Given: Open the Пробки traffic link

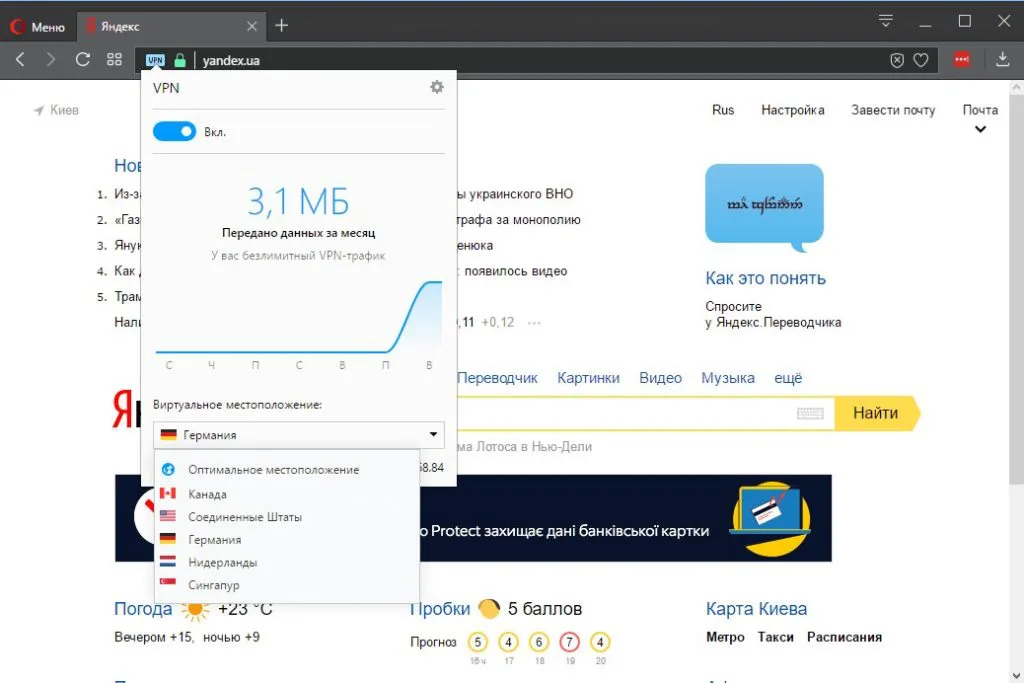Looking at the screenshot, I should [x=440, y=609].
